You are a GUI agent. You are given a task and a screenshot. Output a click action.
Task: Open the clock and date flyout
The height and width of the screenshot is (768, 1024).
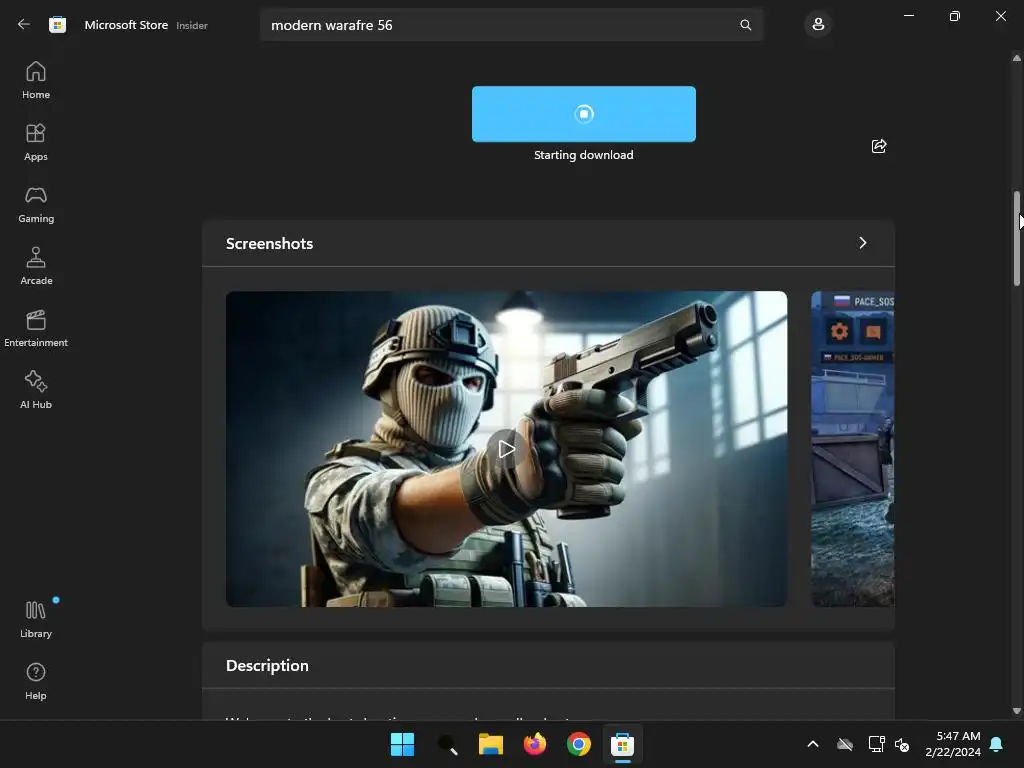pyautogui.click(x=953, y=744)
